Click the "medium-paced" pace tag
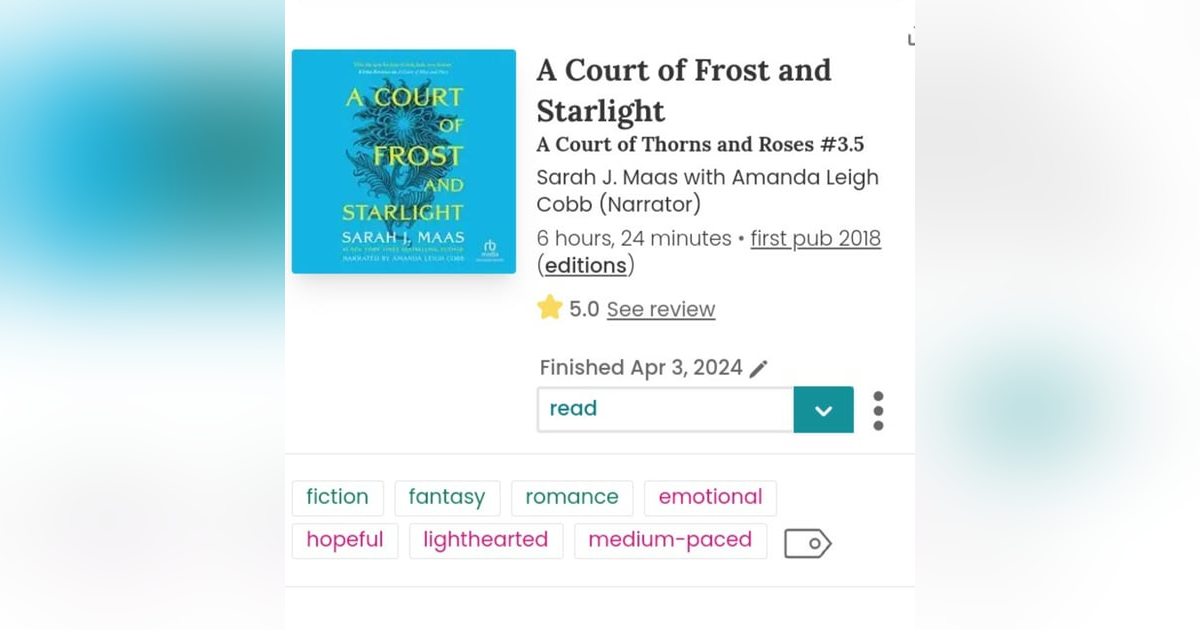This screenshot has height=630, width=1200. (670, 540)
